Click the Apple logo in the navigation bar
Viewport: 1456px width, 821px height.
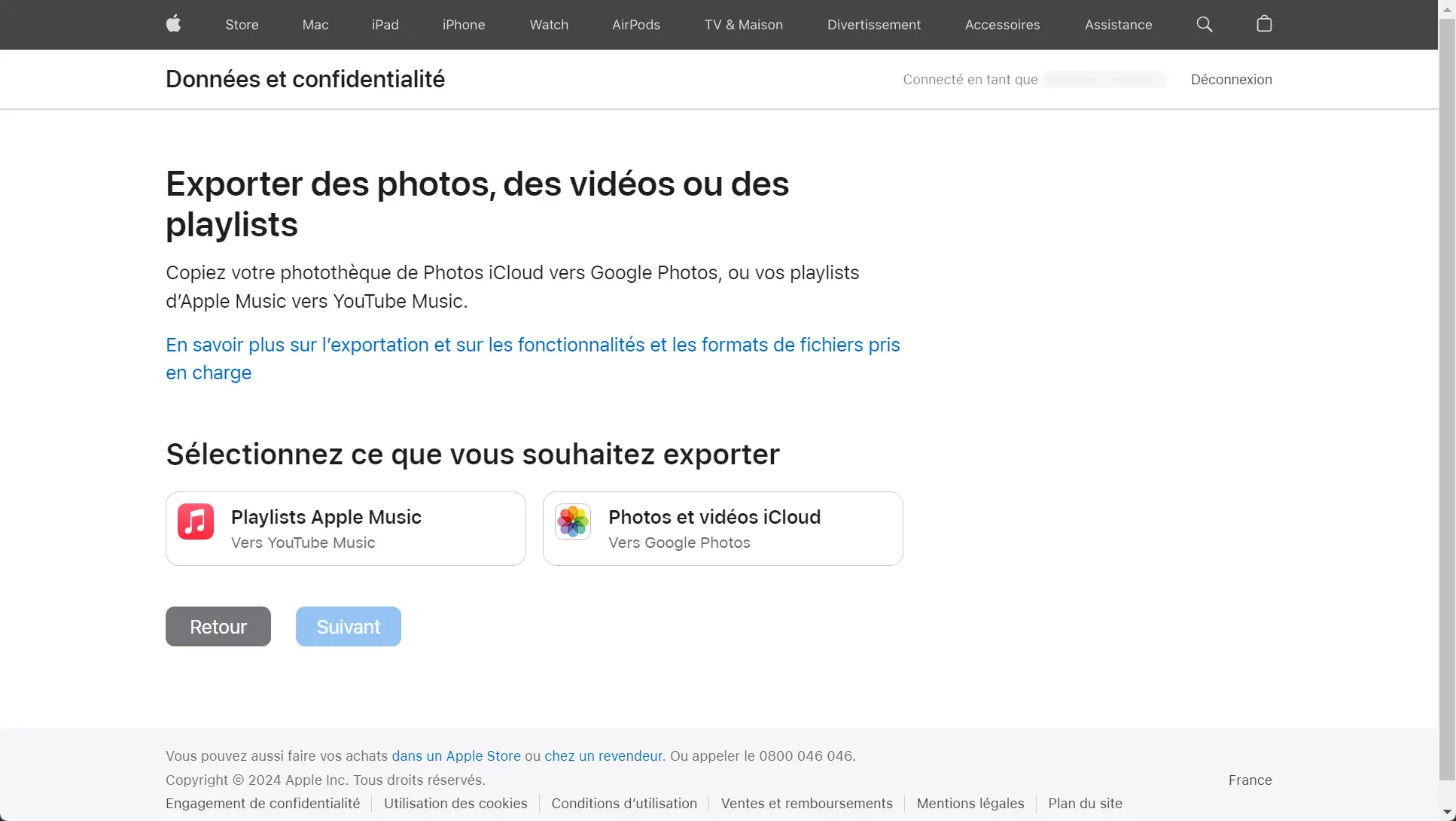(173, 24)
